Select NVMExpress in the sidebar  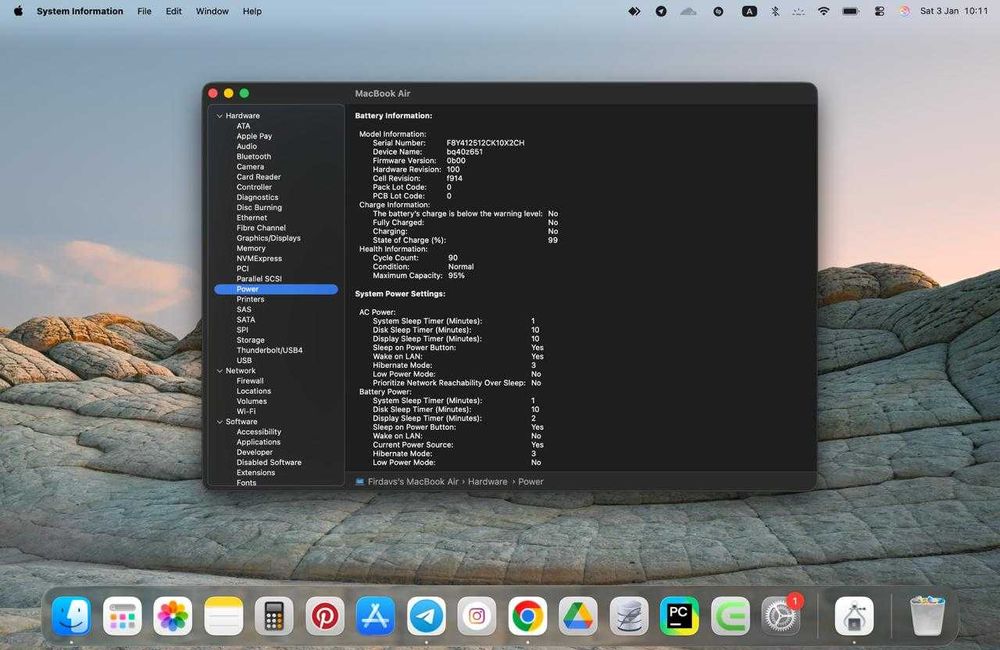coord(259,258)
